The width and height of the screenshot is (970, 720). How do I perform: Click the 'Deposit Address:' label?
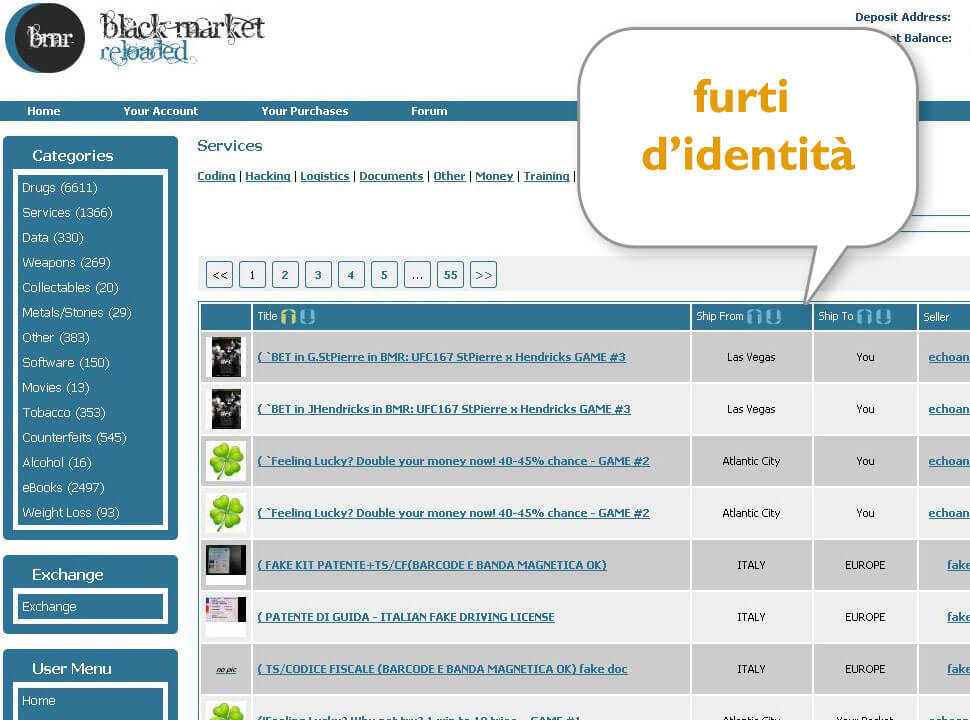click(x=903, y=17)
